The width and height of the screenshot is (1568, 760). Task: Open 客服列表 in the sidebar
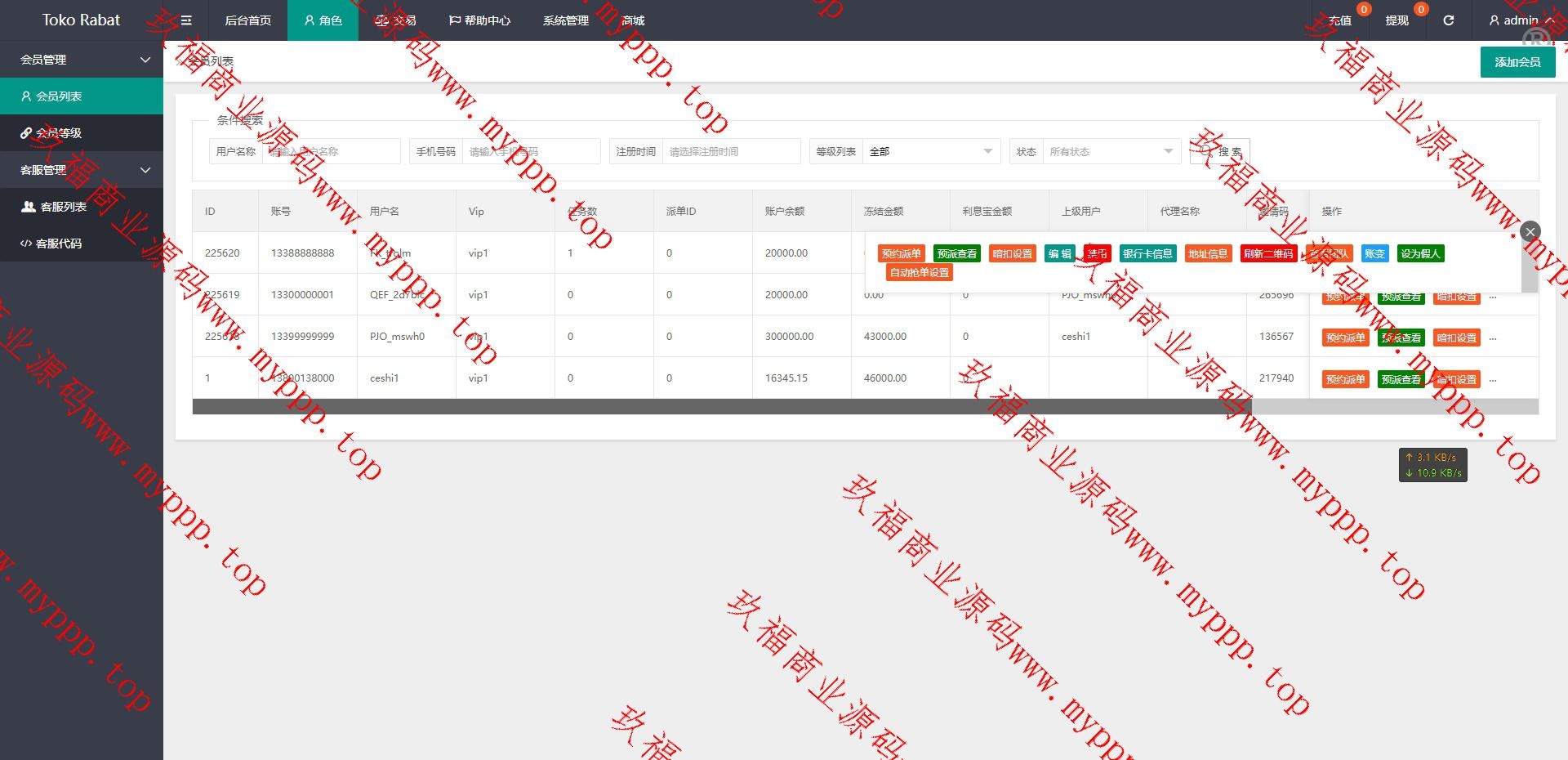(x=63, y=207)
